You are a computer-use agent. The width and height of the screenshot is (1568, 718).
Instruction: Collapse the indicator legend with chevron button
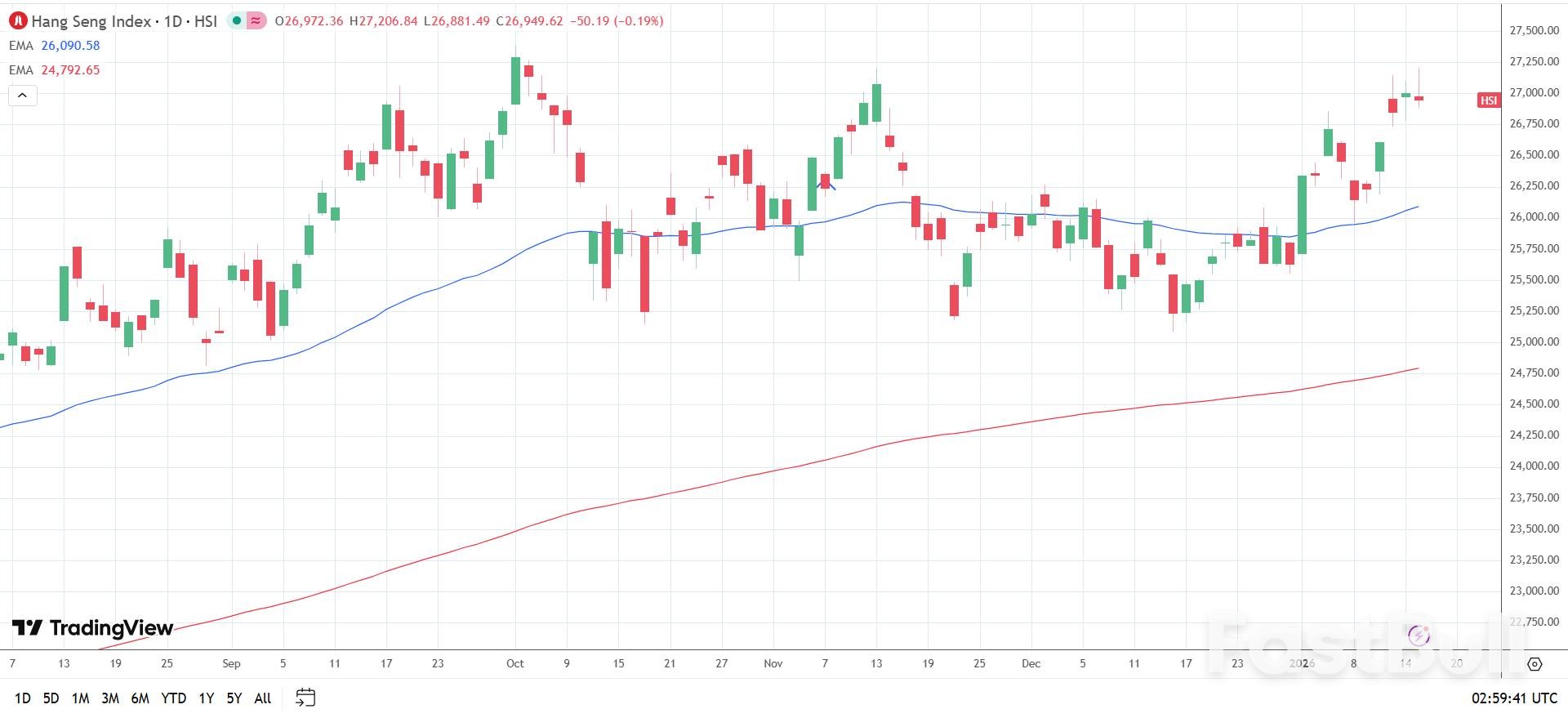pos(23,96)
